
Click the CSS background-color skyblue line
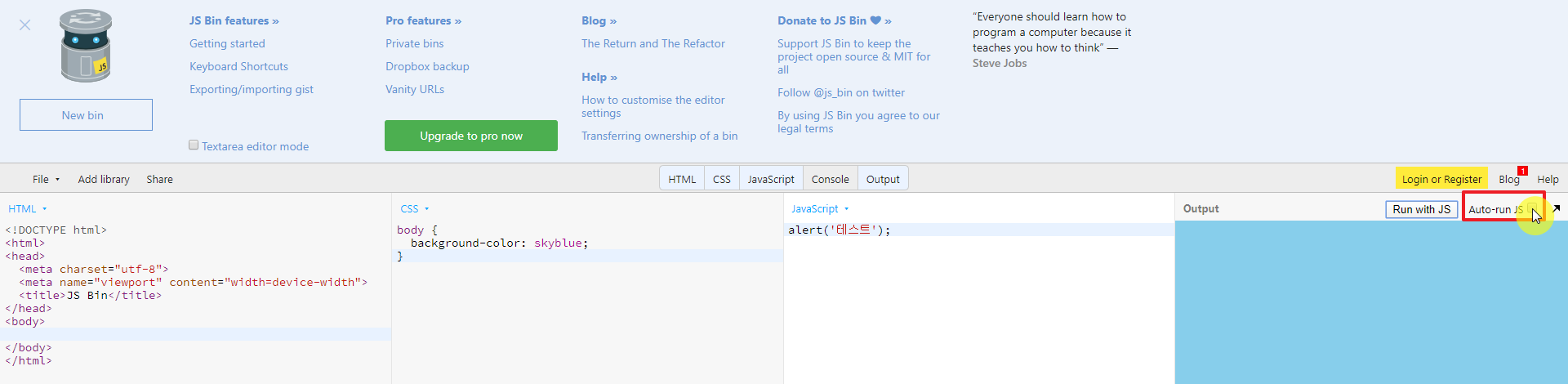pos(499,243)
